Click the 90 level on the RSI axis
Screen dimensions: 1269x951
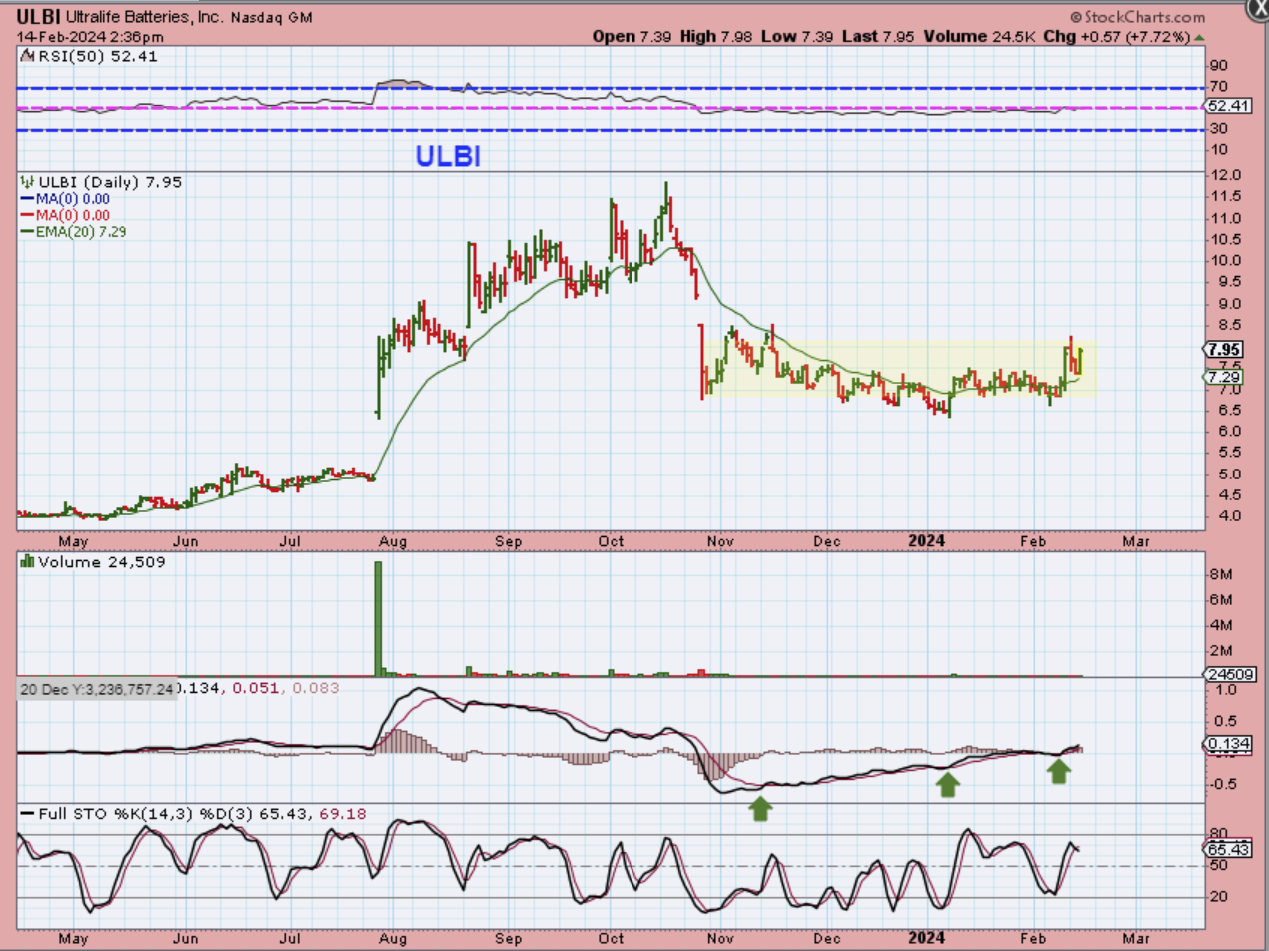[x=1217, y=67]
